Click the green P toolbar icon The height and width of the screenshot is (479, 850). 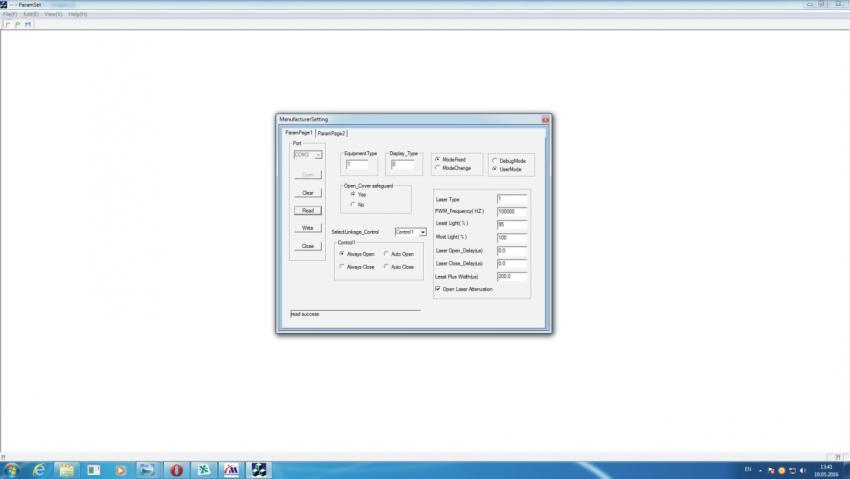coord(17,24)
